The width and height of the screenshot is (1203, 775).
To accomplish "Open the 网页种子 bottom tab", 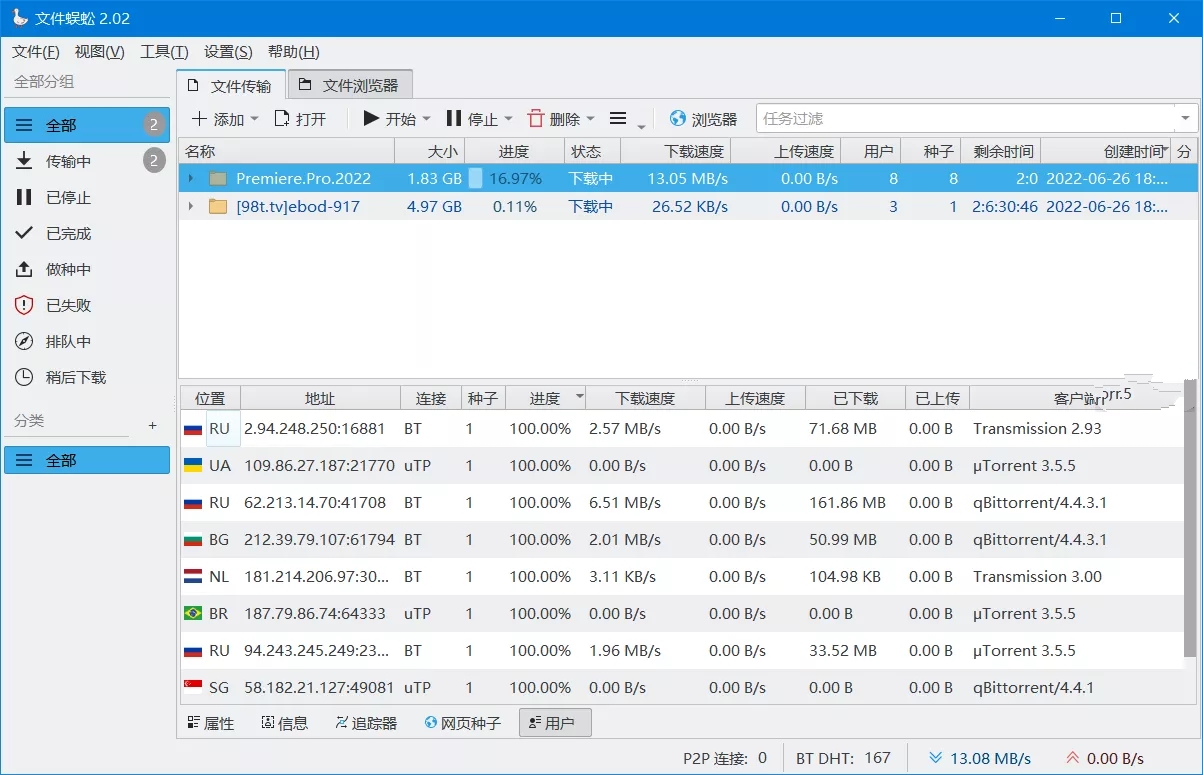I will click(462, 723).
